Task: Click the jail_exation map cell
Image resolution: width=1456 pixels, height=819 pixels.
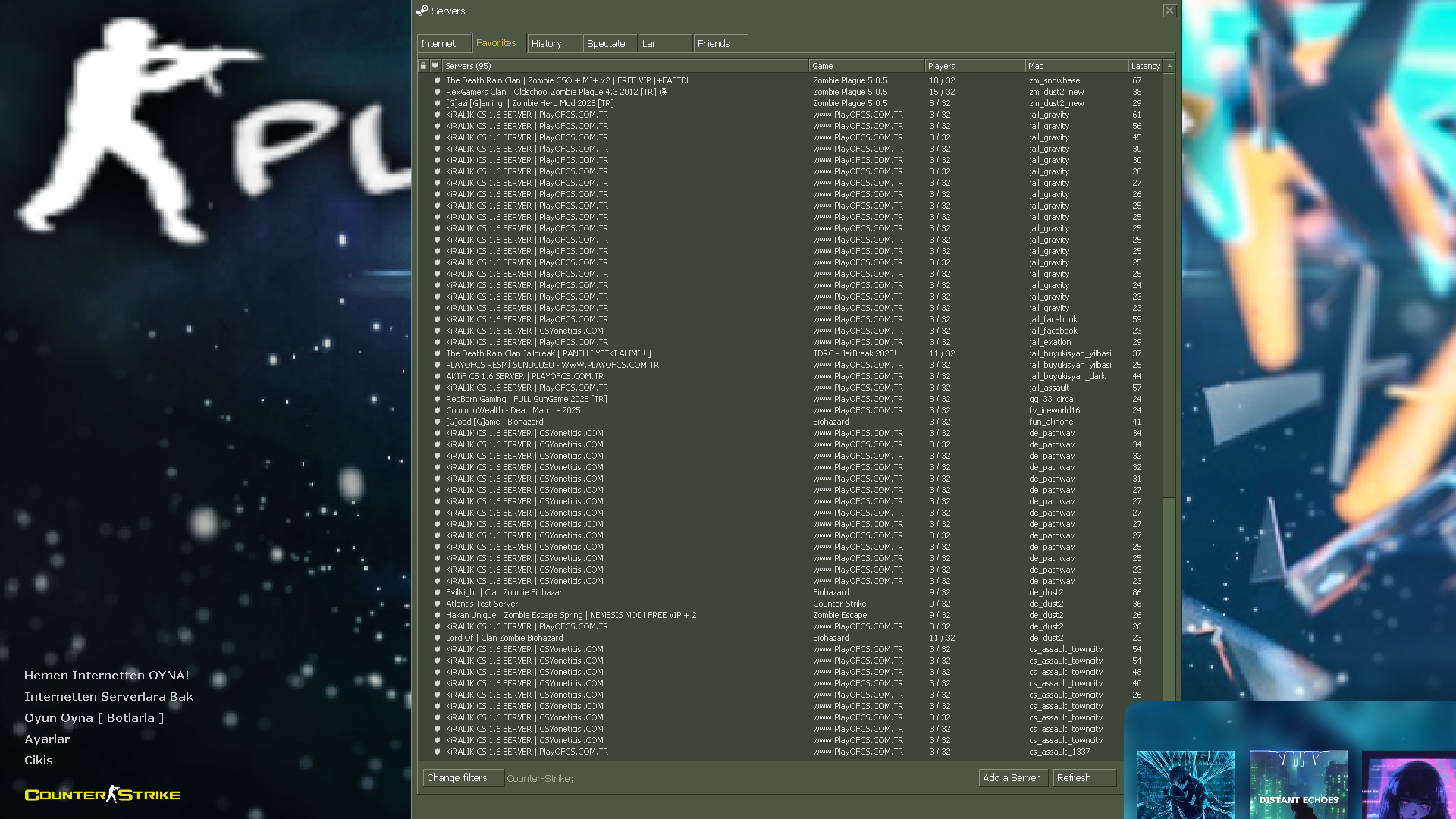Action: point(1050,342)
